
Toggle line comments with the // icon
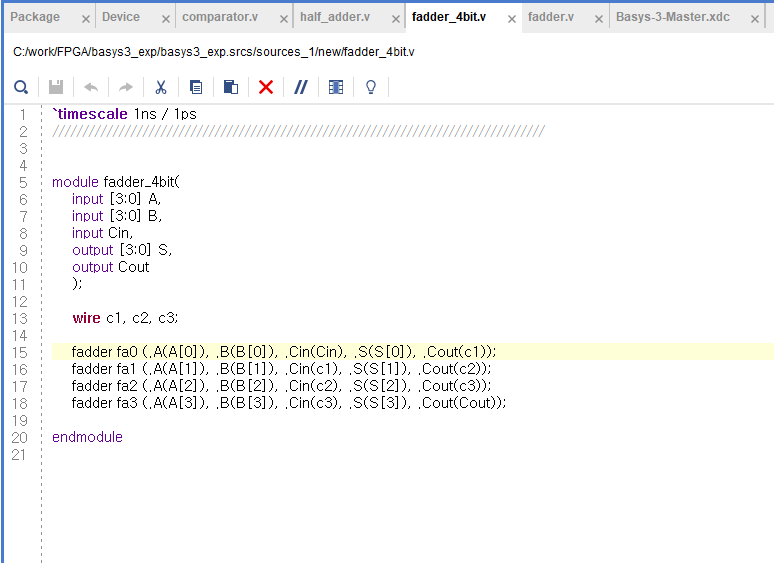(301, 87)
